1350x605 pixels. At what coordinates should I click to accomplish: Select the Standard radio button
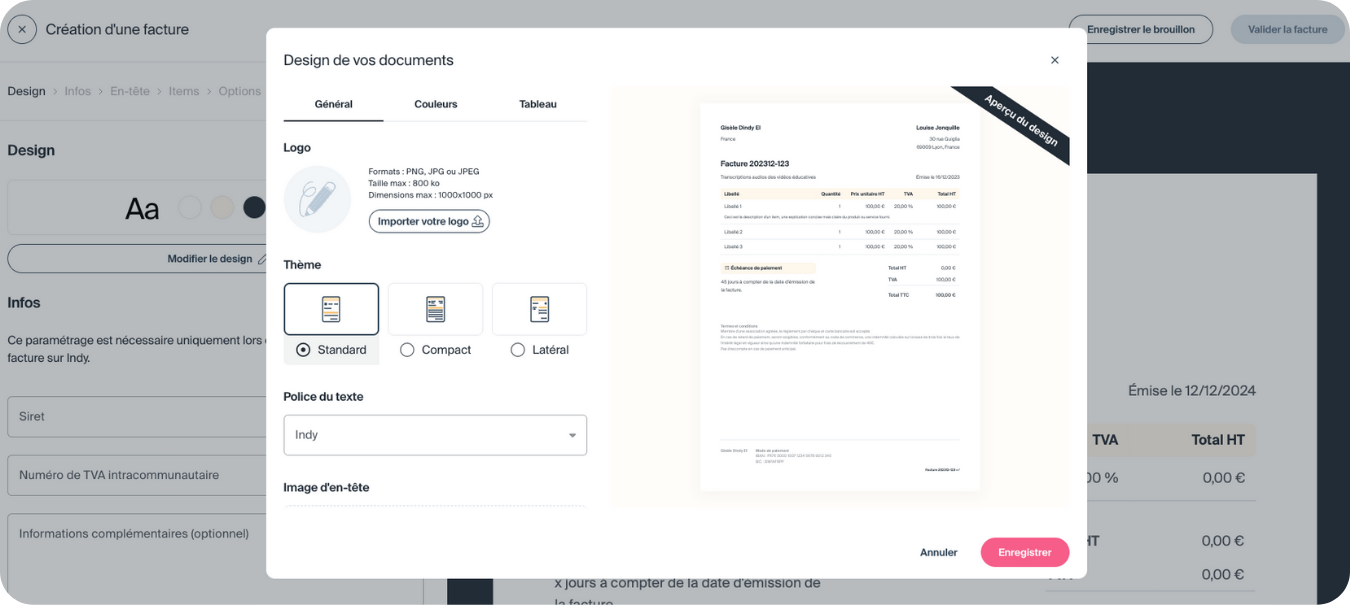pos(303,350)
